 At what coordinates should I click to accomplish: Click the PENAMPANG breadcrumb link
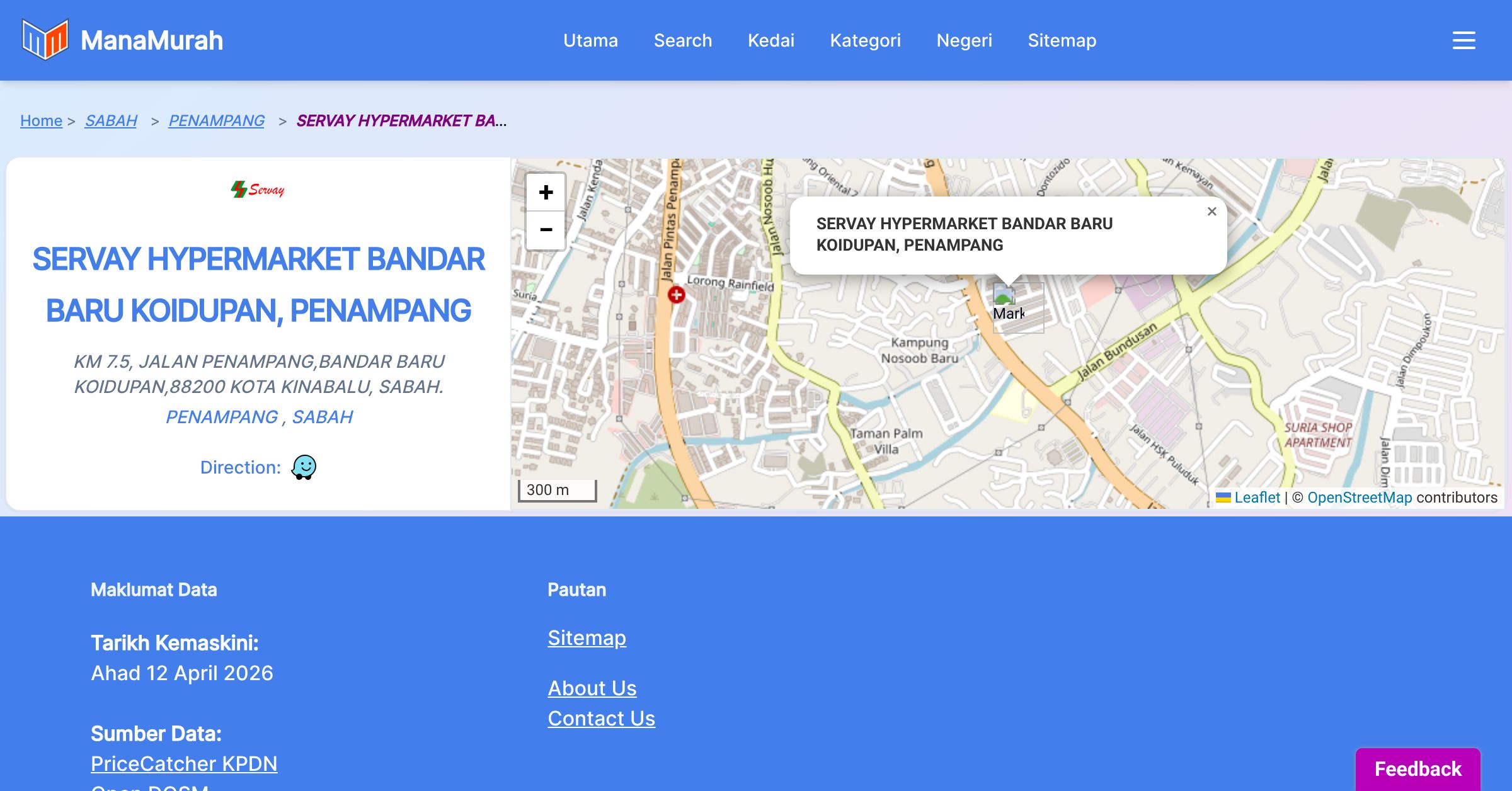click(x=216, y=120)
